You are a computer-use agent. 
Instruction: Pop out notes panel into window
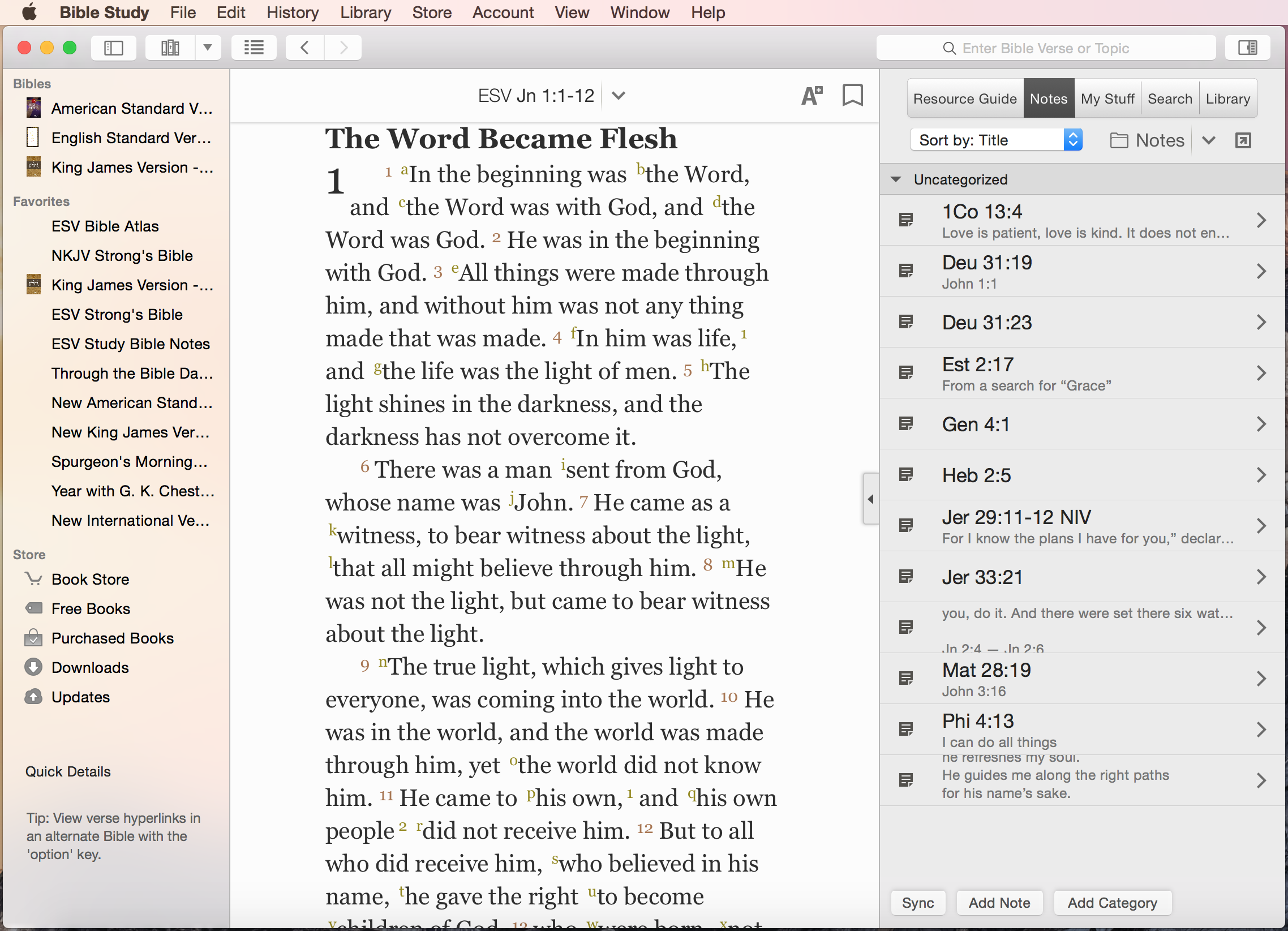click(x=1243, y=140)
